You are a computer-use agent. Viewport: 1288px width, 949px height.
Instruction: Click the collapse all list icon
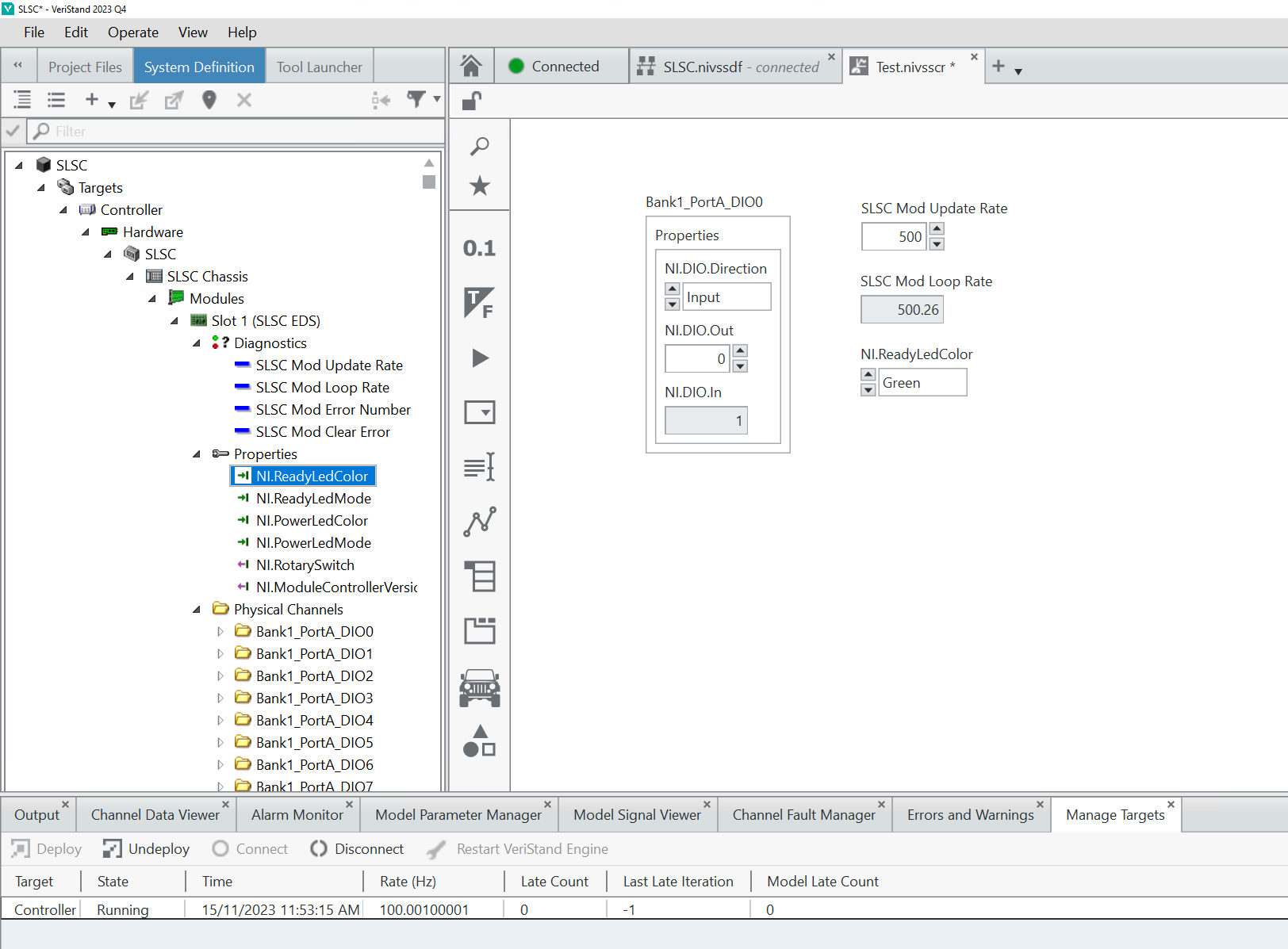(56, 100)
